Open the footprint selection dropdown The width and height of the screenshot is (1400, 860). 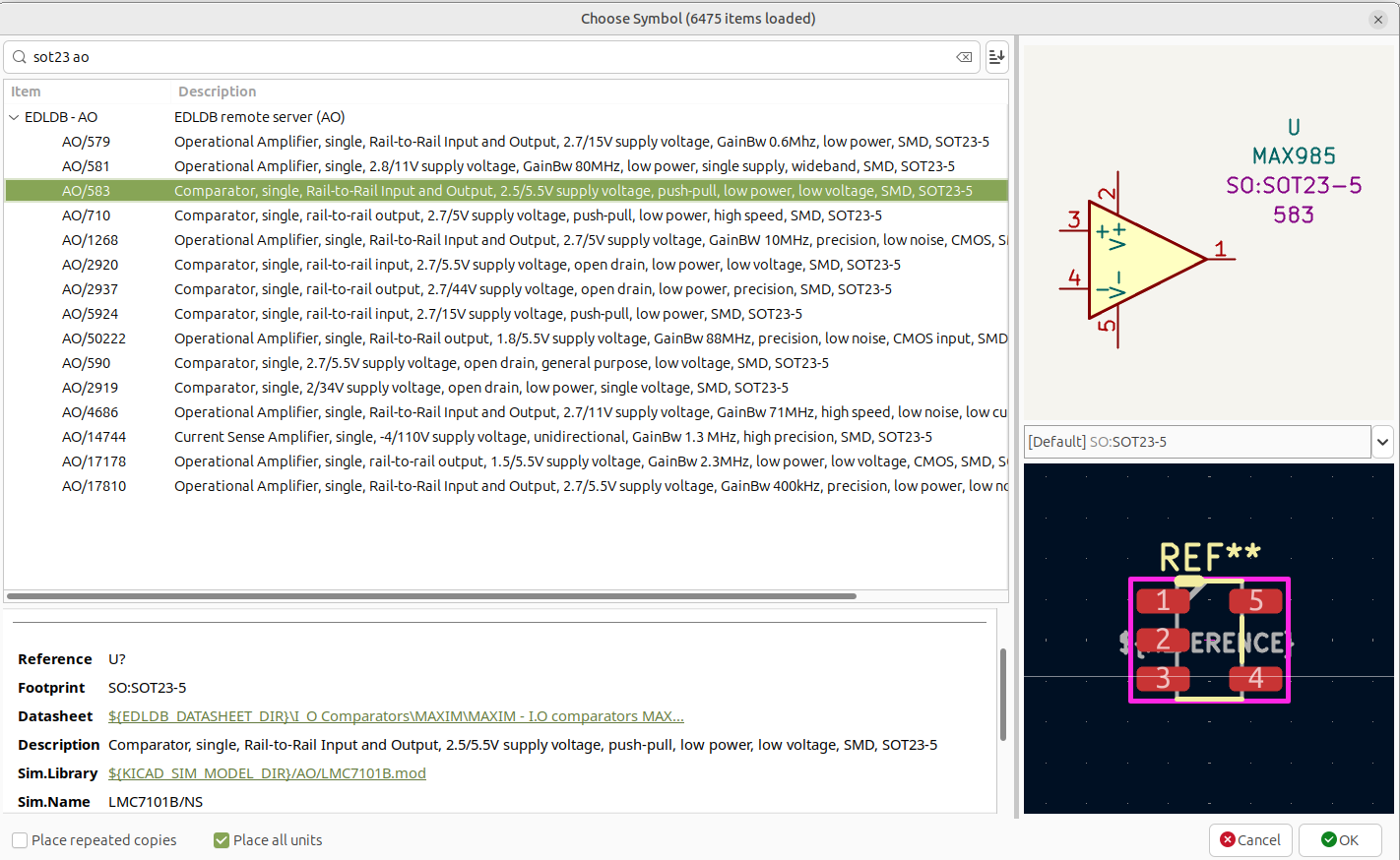click(x=1382, y=442)
